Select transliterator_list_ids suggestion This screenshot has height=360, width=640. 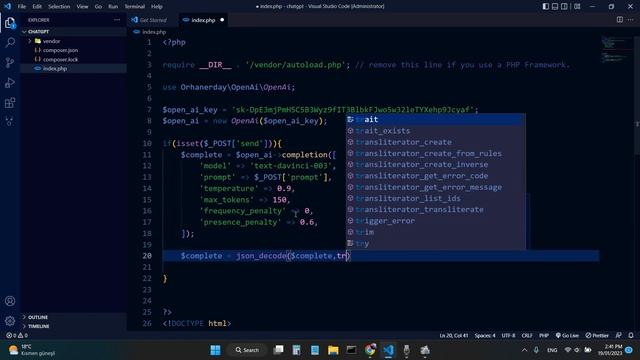coord(436,198)
